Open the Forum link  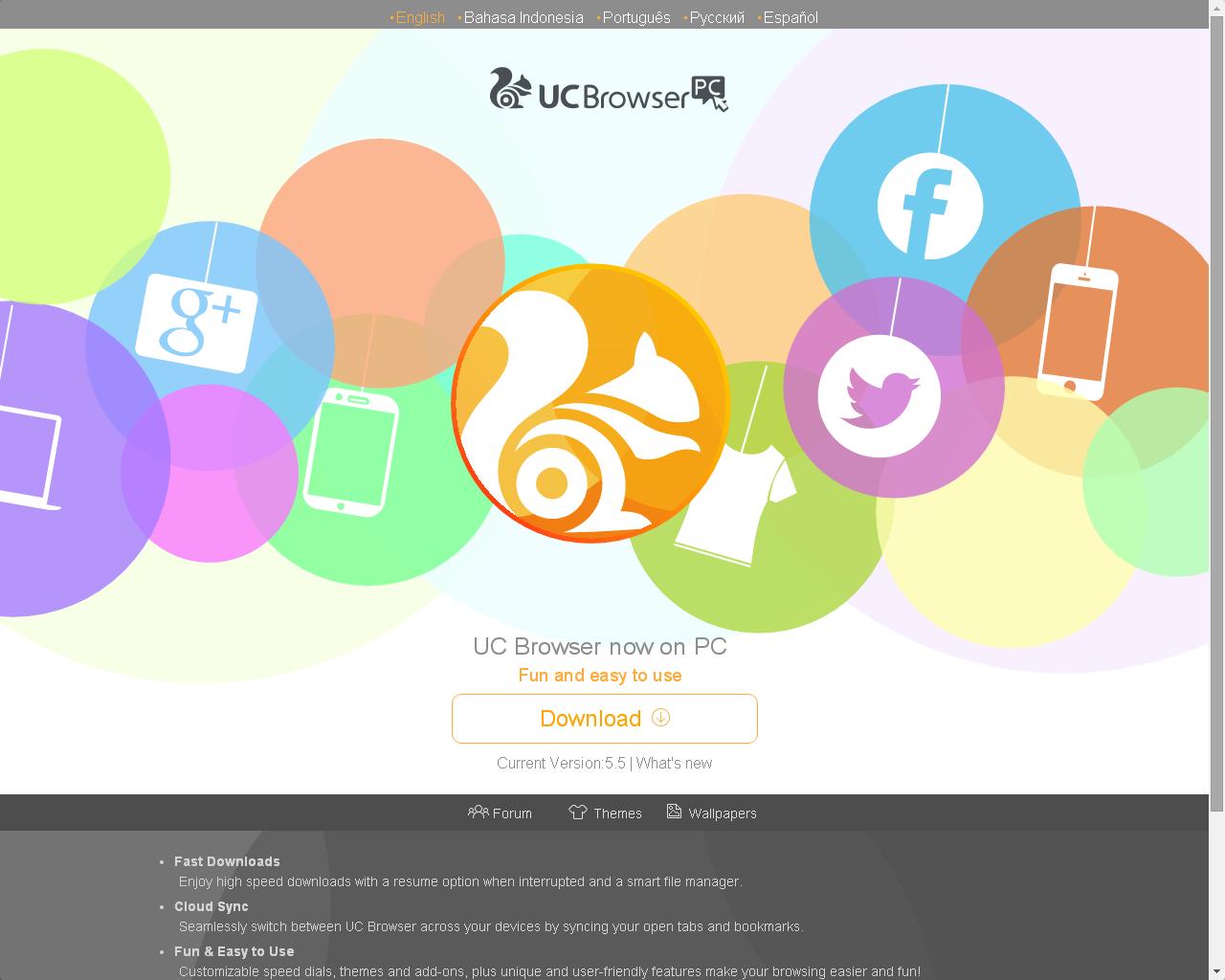[x=500, y=813]
